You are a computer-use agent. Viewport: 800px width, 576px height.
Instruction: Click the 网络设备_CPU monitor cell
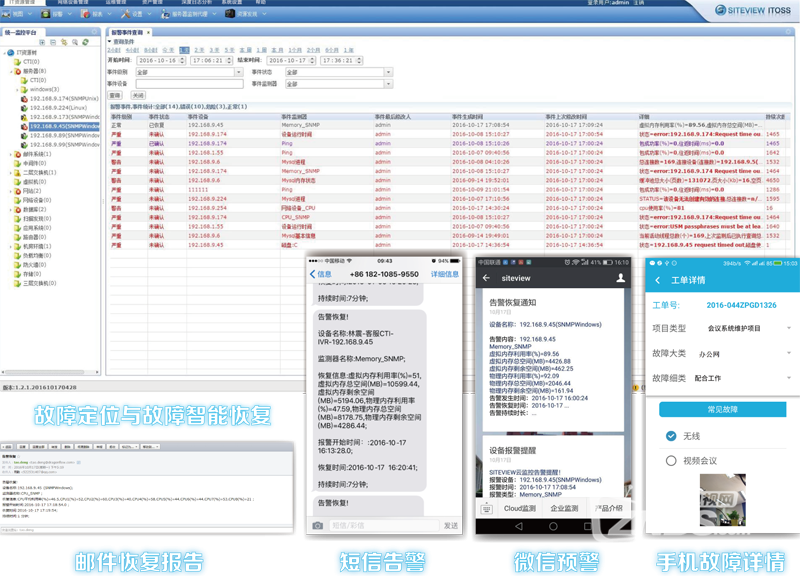click(x=298, y=208)
